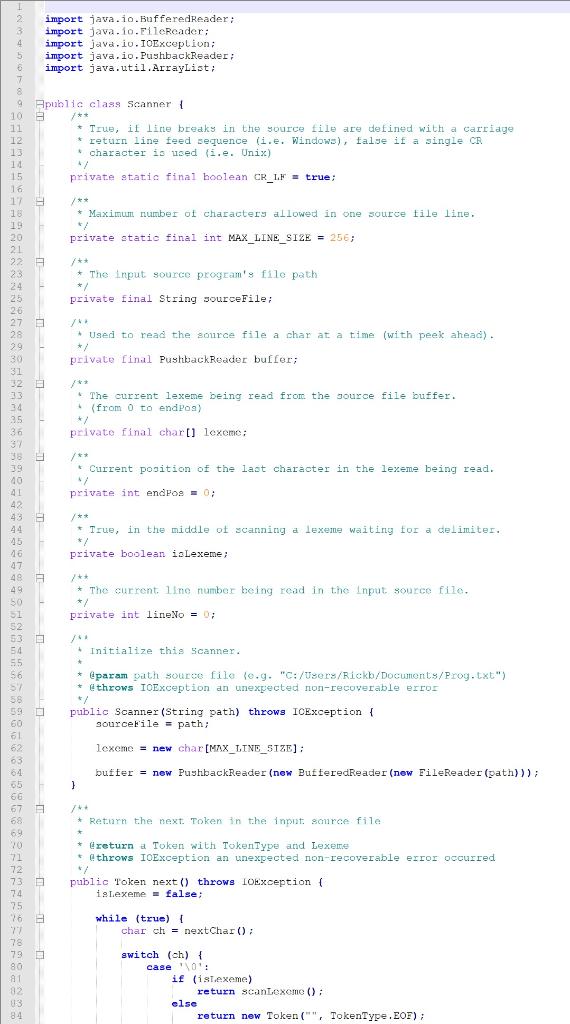Click line number 84 in the margin
Screen dimensions: 570x1024
17,1016
